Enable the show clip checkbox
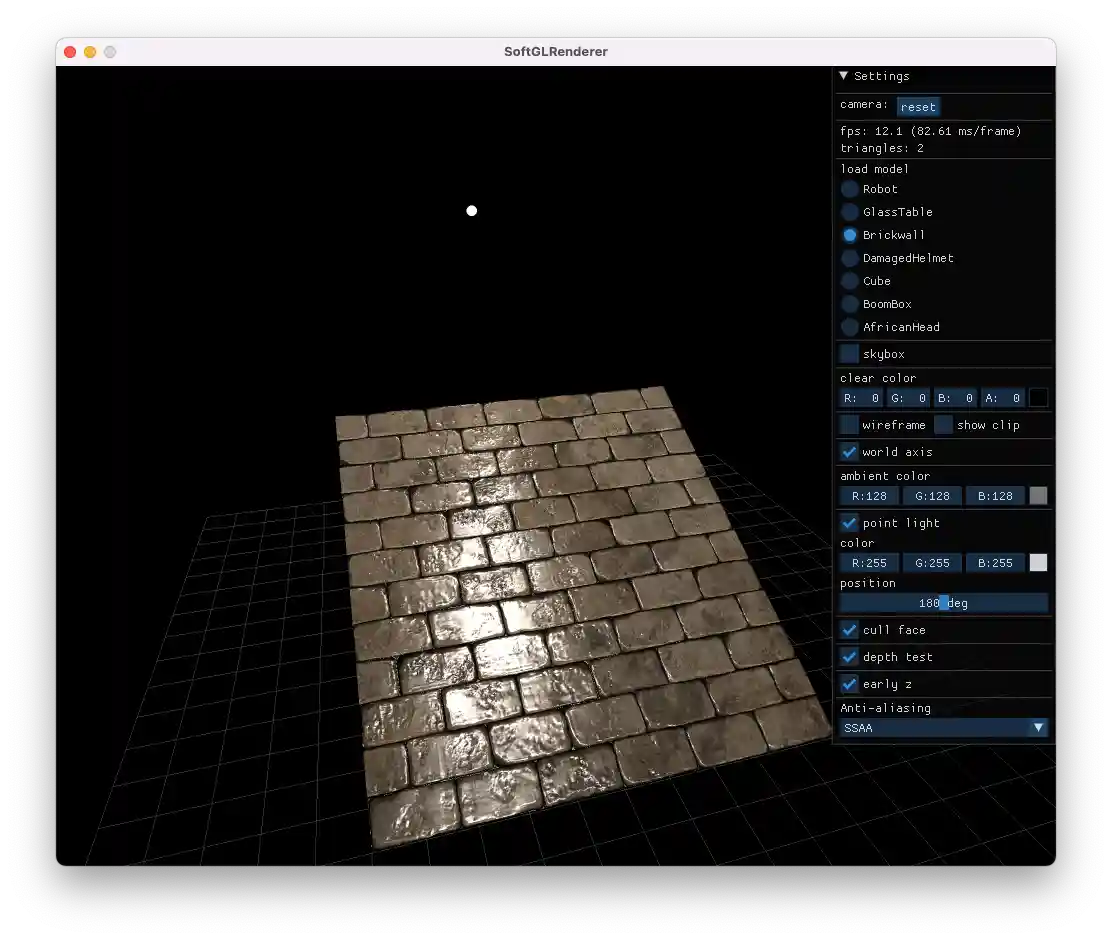Viewport: 1112px width, 940px height. [943, 425]
